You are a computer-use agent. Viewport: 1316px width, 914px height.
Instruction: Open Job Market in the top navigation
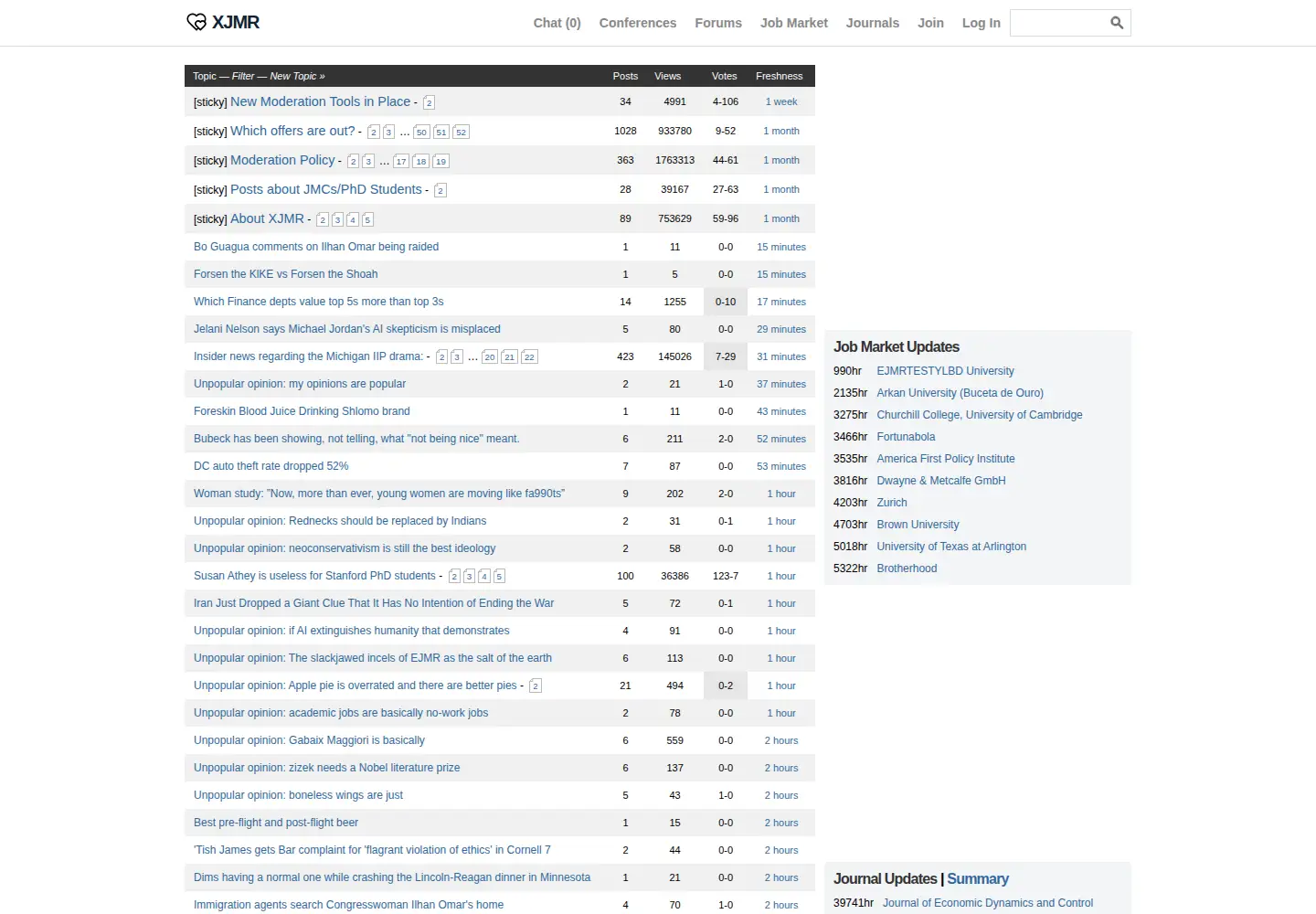[x=794, y=23]
